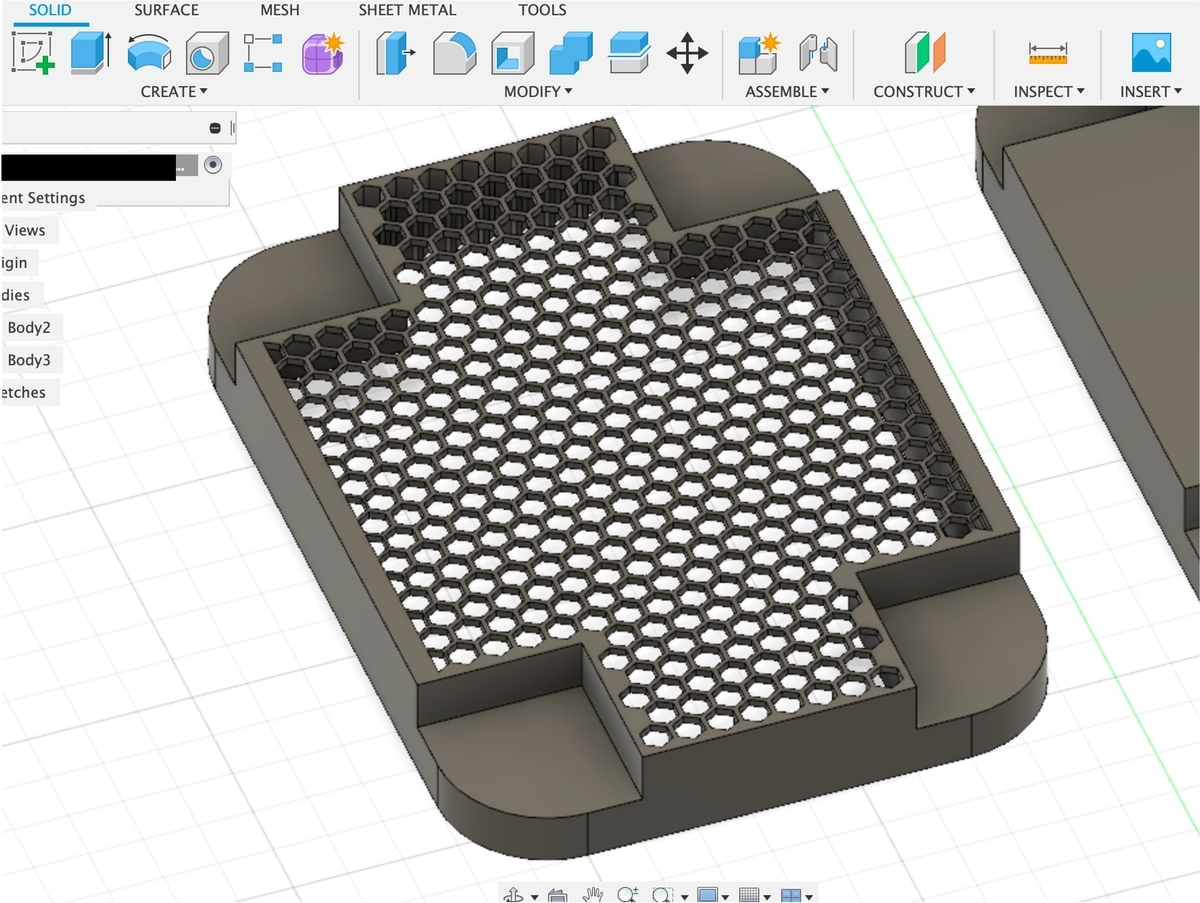Open the Display Settings icon
The width and height of the screenshot is (1200, 903).
click(x=708, y=894)
